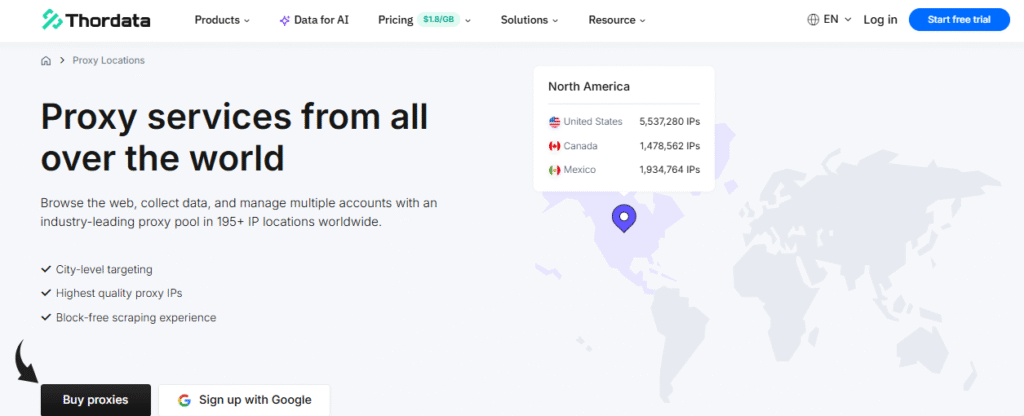1024x416 pixels.
Task: Click the home breadcrumb icon
Action: (46, 61)
